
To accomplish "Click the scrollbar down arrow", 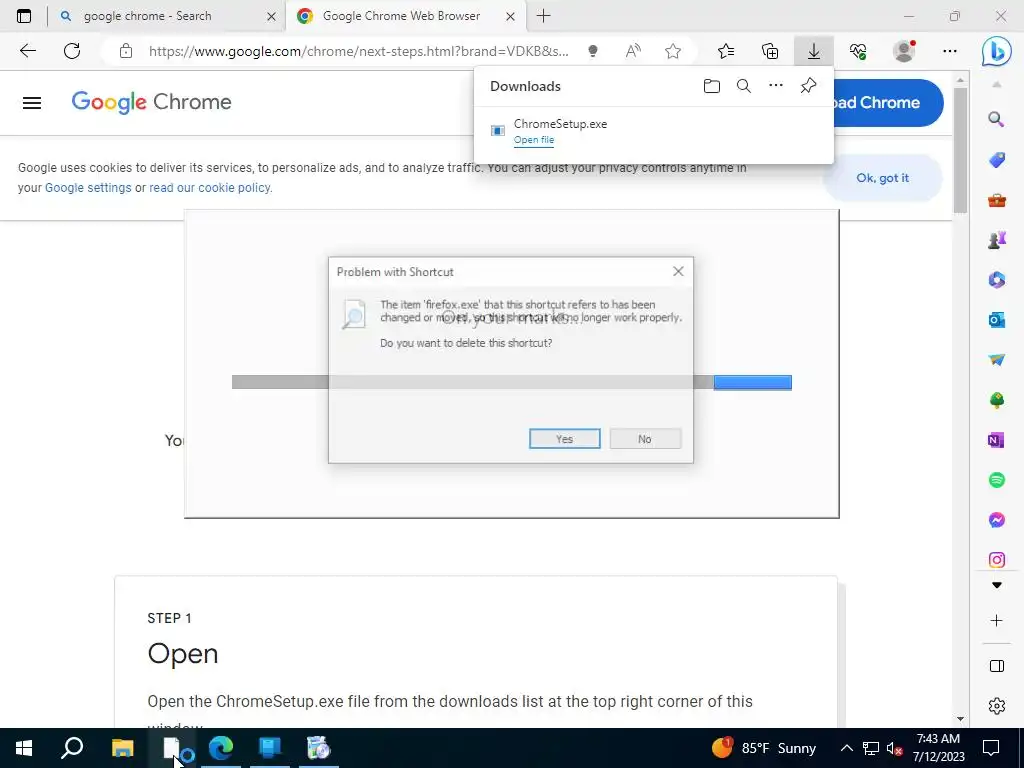I will click(960, 718).
